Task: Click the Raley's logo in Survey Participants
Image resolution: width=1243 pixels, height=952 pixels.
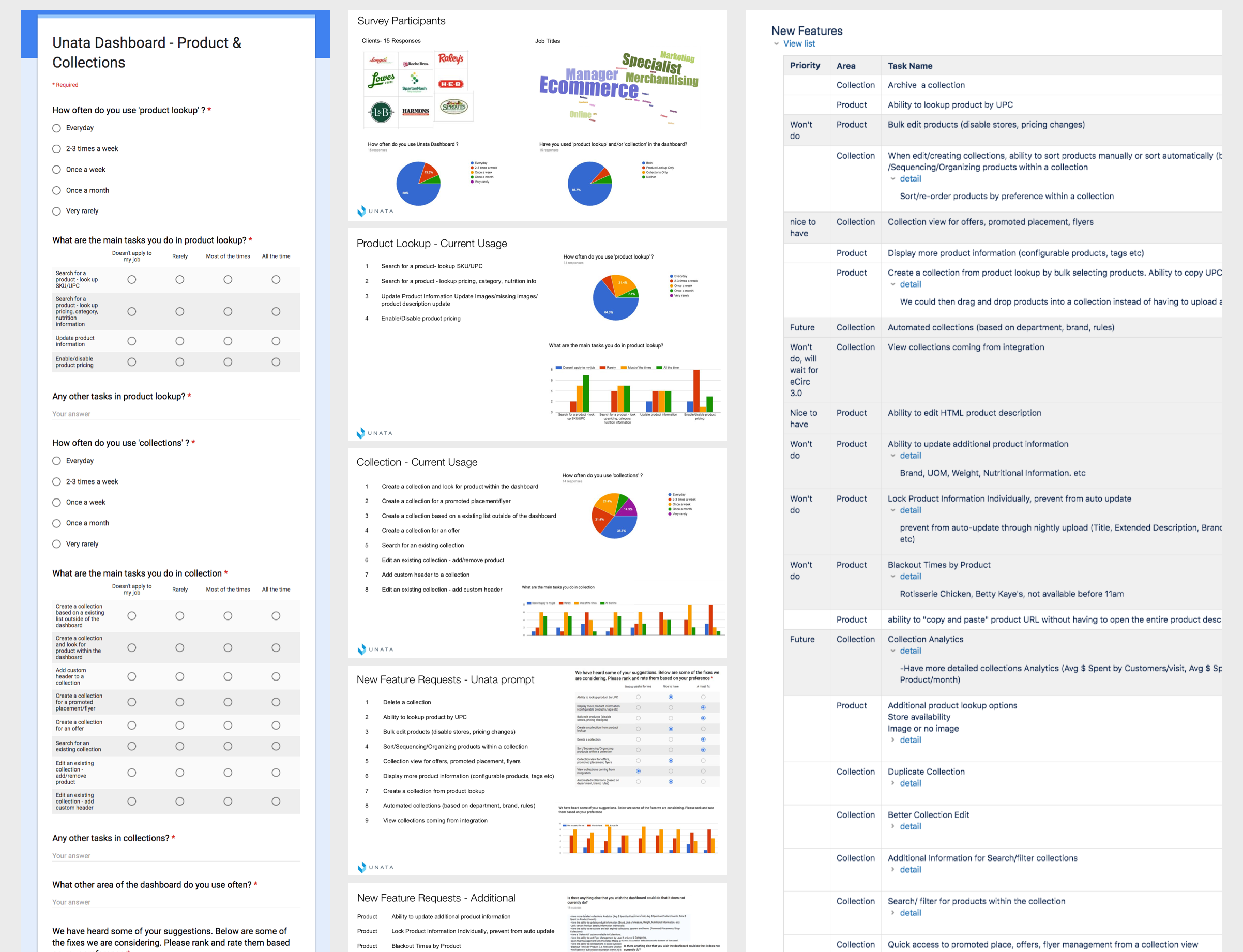Action: (451, 59)
